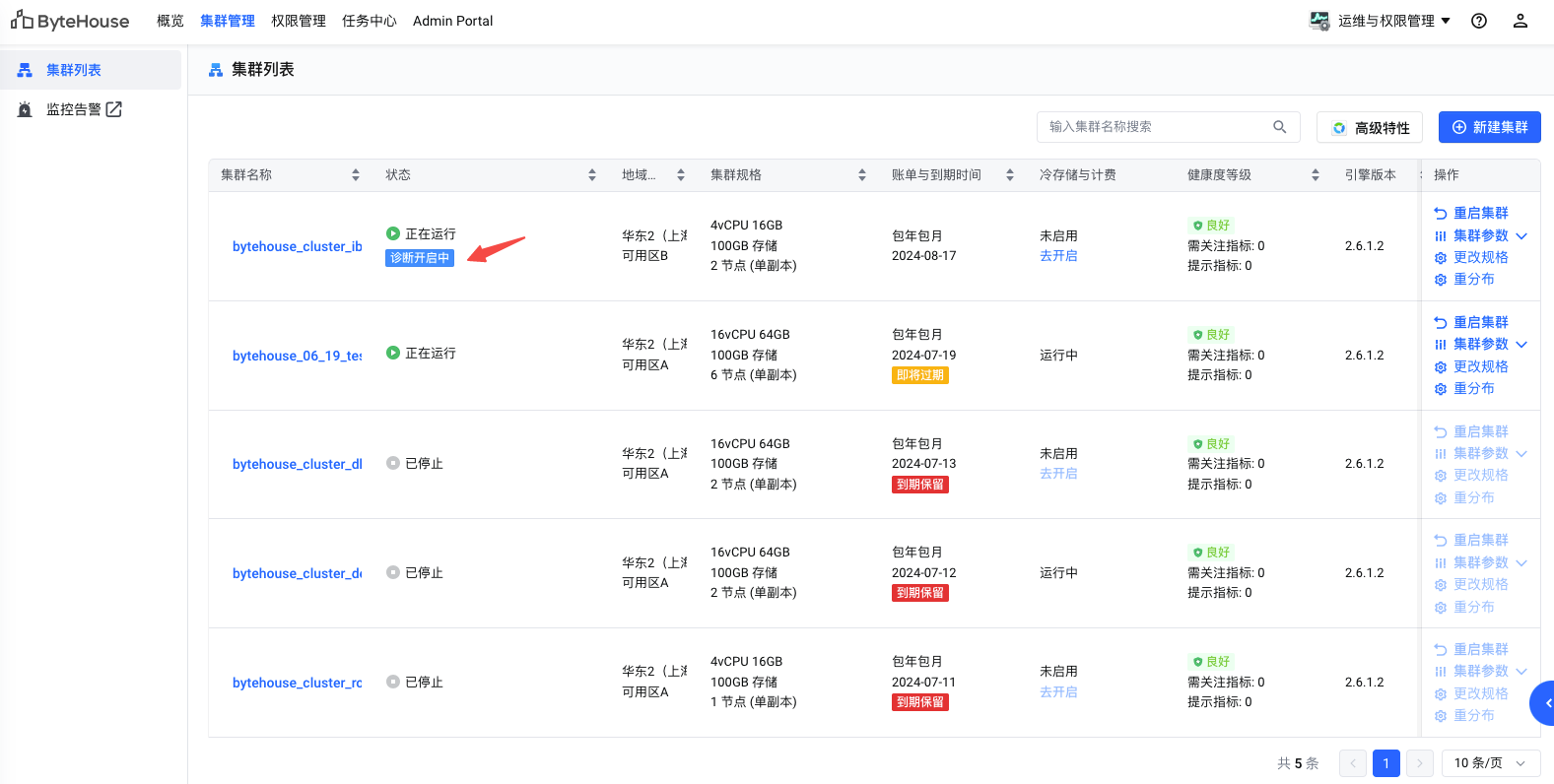Click the 高级特性 button

[x=1370, y=127]
